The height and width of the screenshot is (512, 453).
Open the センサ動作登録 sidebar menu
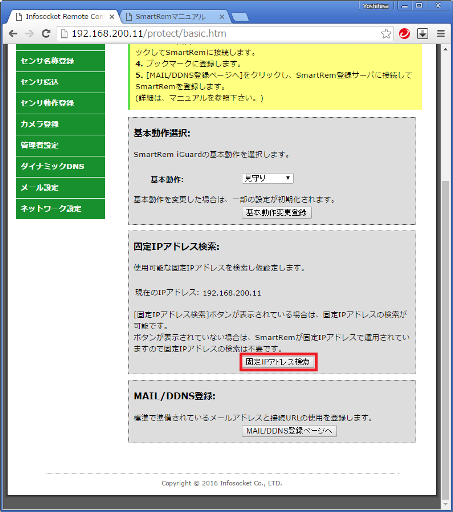pos(60,103)
